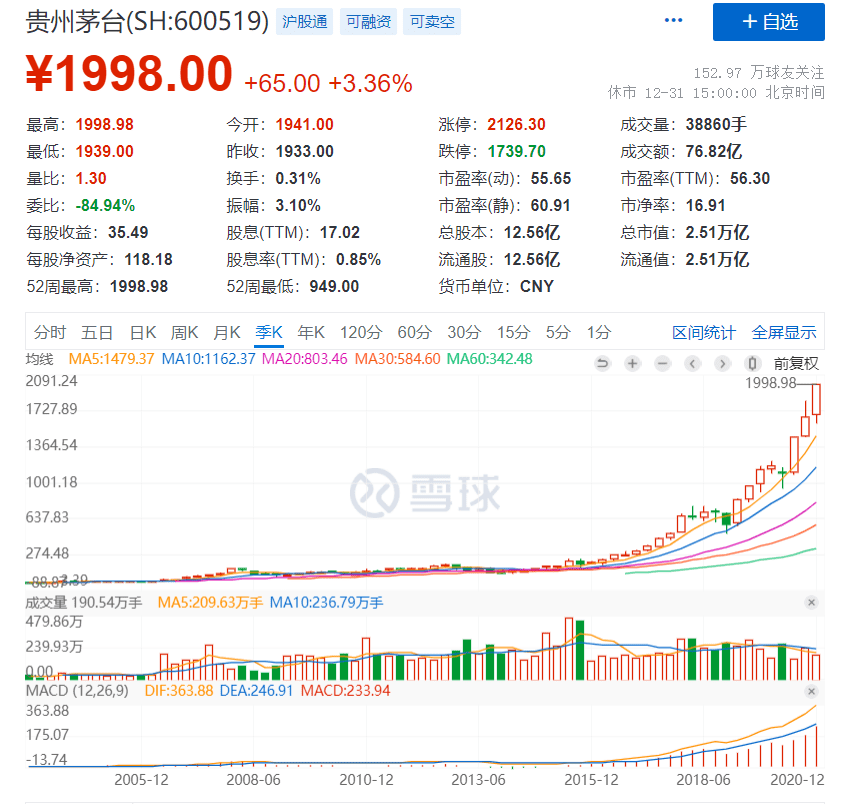Hide the 成交量 volume indicator panel
Viewport: 864px width, 804px height.
[813, 602]
